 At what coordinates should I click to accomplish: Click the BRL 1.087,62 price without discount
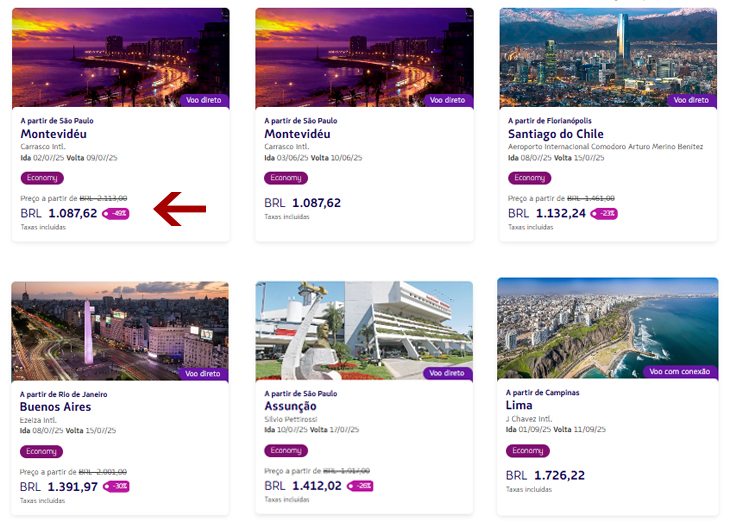(x=303, y=203)
